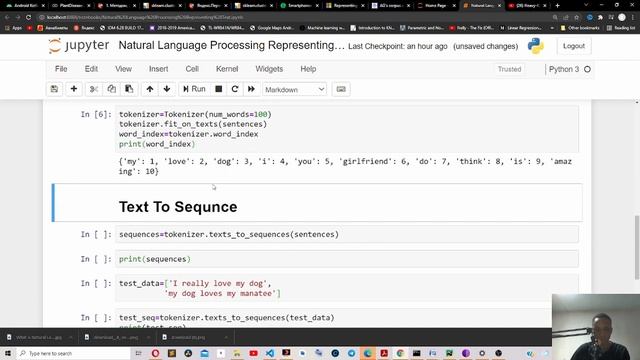Reload the browser page
This screenshot has height=360, width=640.
coord(29,17)
